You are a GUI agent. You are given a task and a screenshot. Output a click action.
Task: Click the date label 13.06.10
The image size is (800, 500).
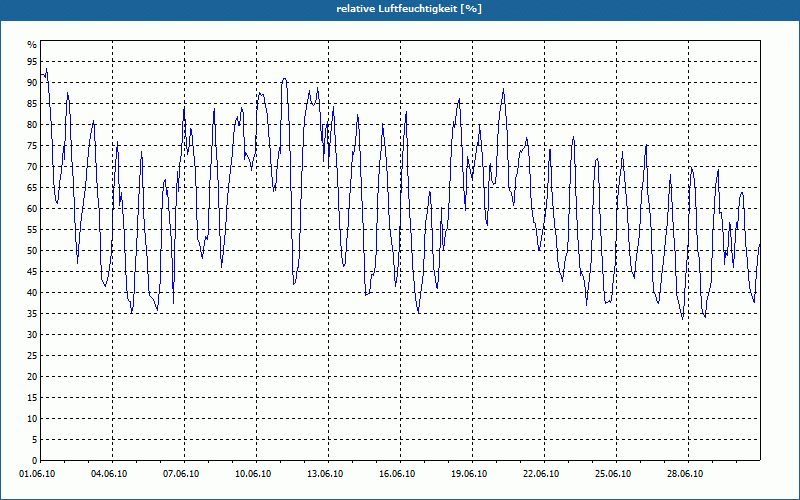point(325,474)
